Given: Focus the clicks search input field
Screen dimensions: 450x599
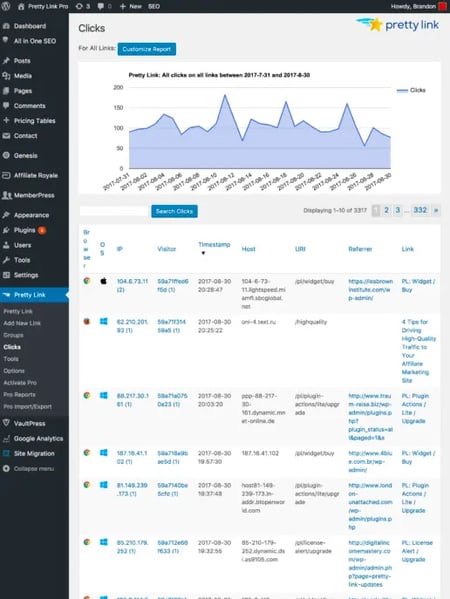Looking at the screenshot, I should point(114,211).
